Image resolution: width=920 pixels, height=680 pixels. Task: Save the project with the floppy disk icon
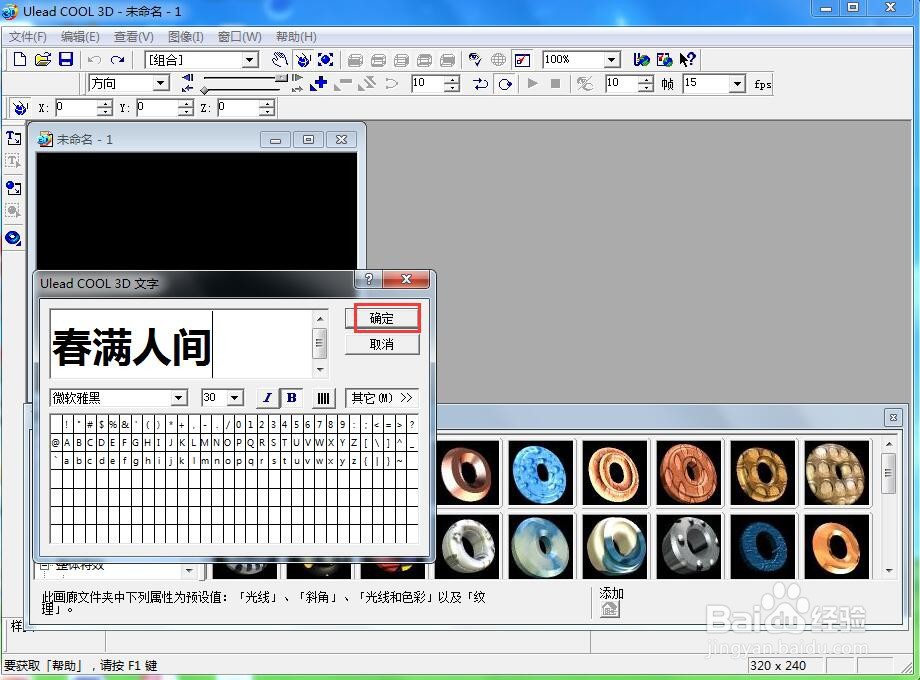click(x=66, y=59)
